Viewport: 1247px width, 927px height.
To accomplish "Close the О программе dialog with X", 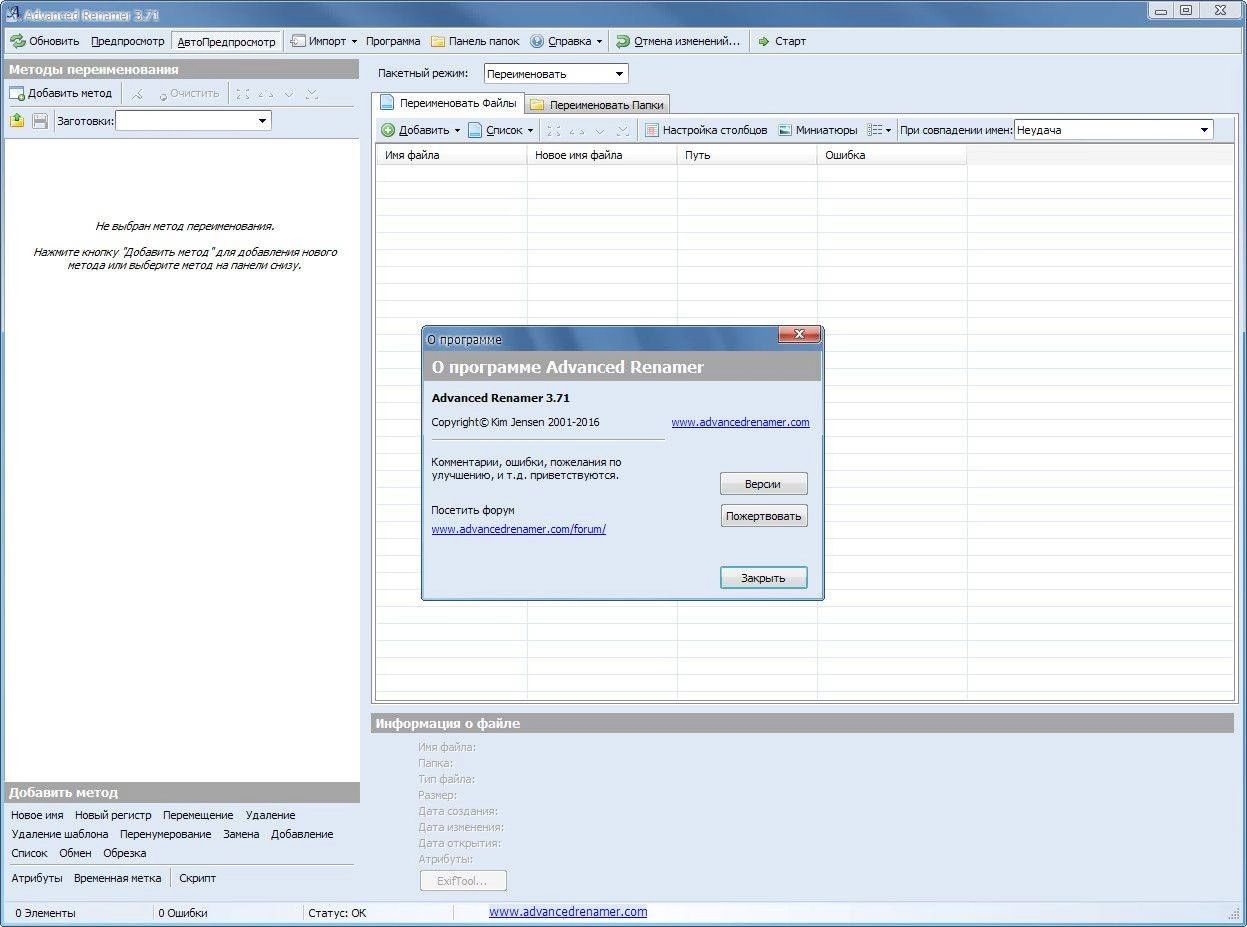I will (799, 335).
